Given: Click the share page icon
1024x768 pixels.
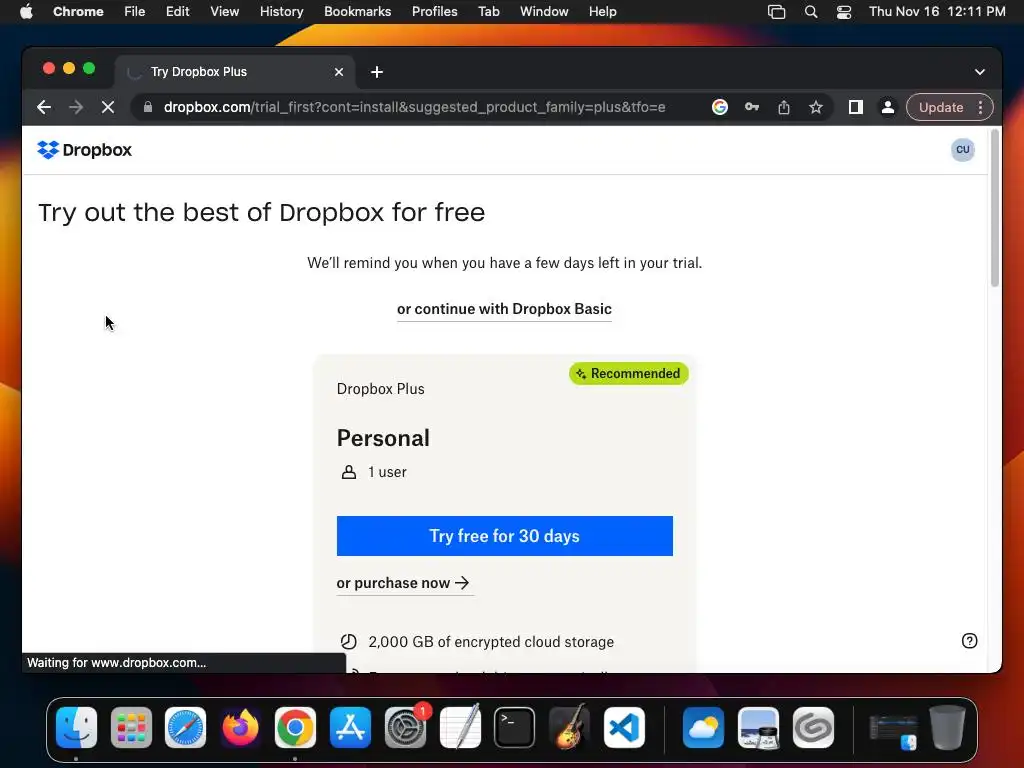Looking at the screenshot, I should [784, 107].
